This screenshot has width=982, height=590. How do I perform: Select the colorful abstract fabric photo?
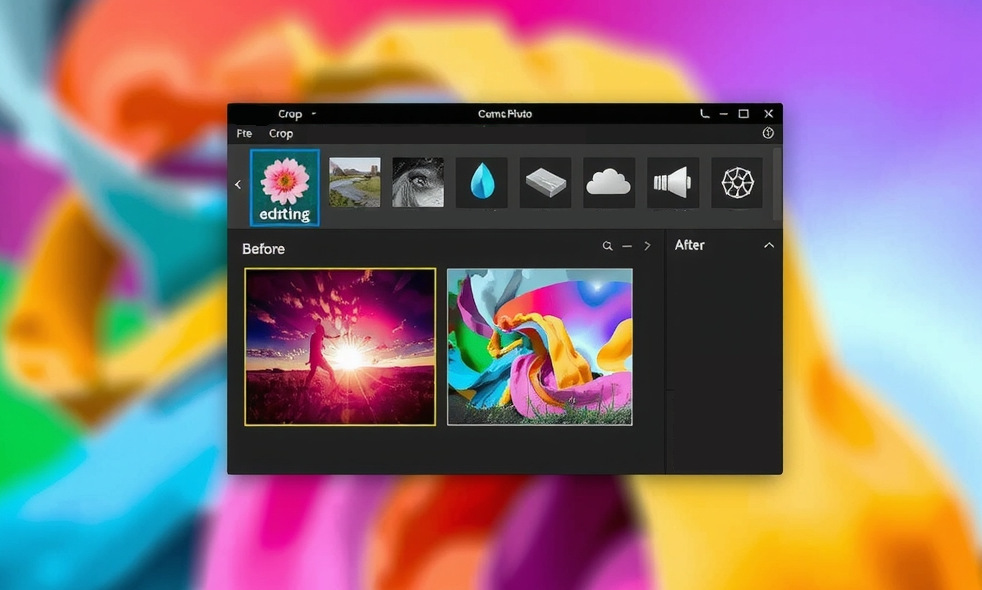[x=540, y=347]
